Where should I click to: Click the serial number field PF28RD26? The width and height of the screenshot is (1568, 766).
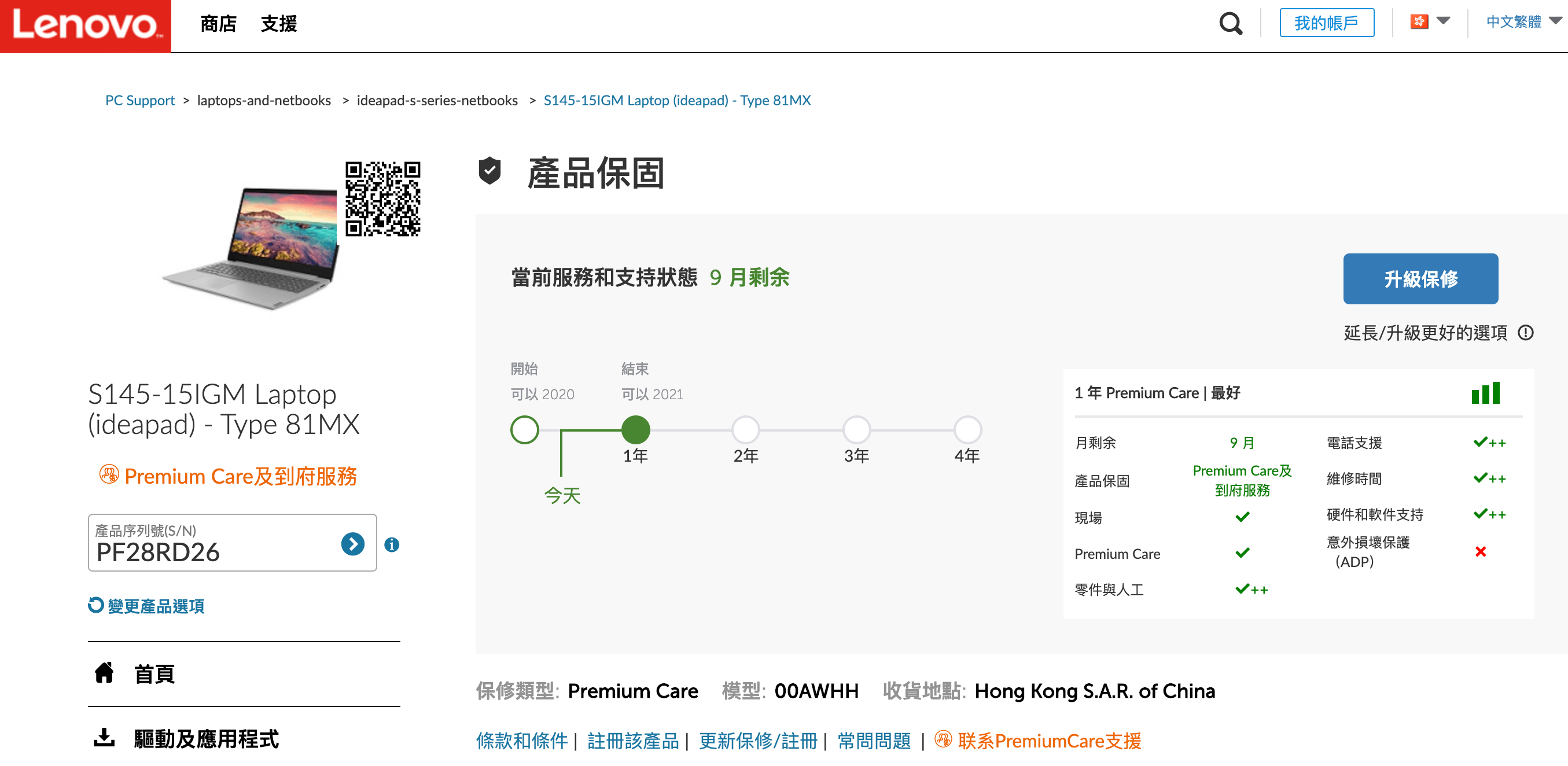pyautogui.click(x=232, y=543)
